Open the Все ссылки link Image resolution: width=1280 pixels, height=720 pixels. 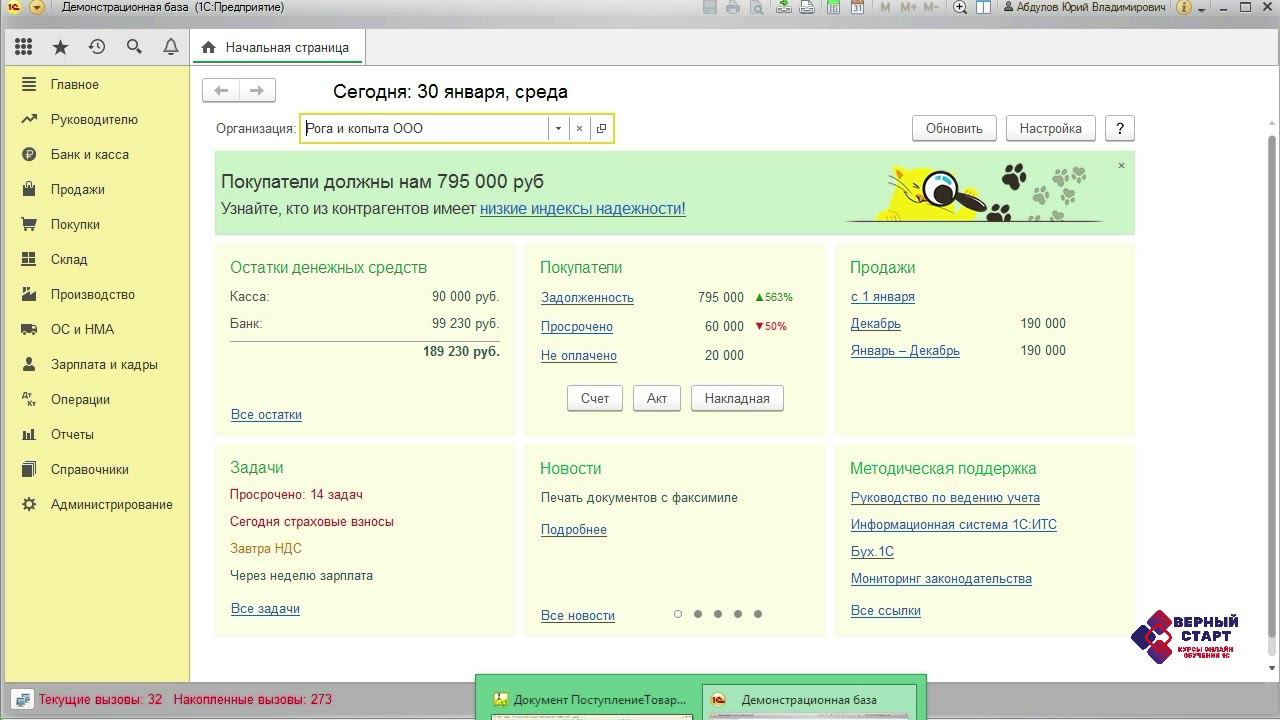point(886,611)
